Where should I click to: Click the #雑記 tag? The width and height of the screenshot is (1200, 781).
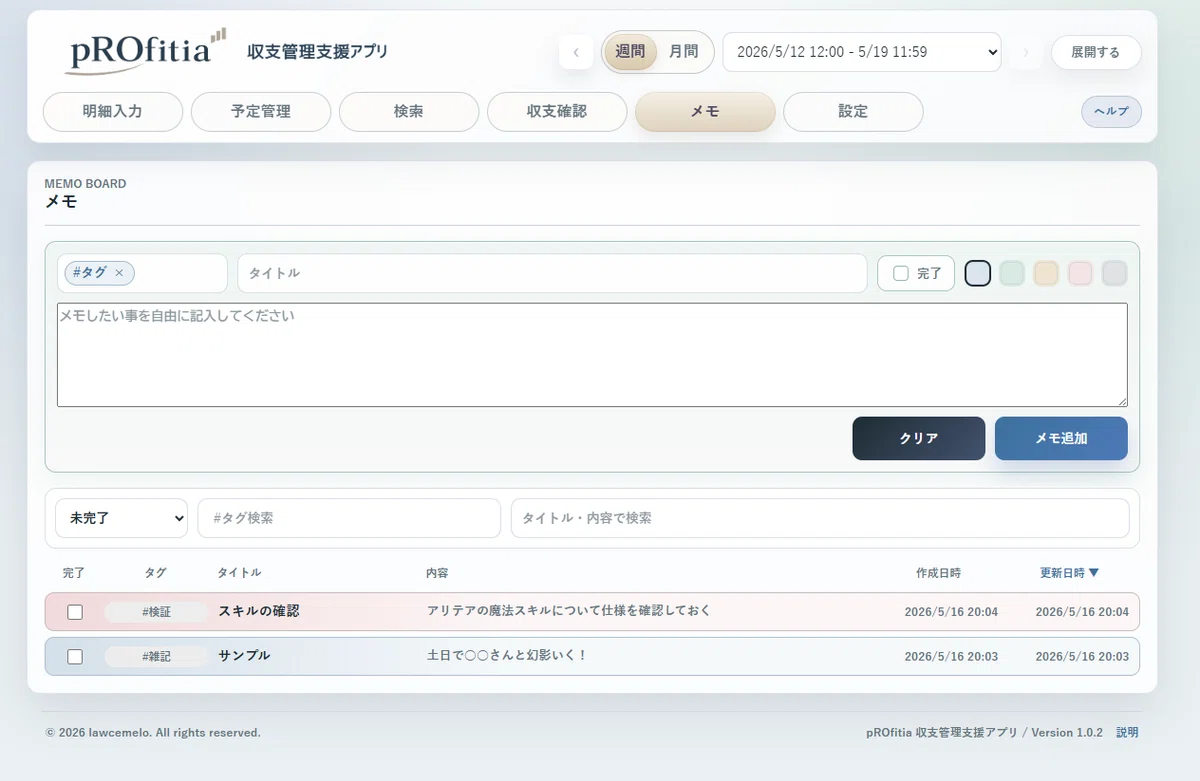(x=157, y=657)
